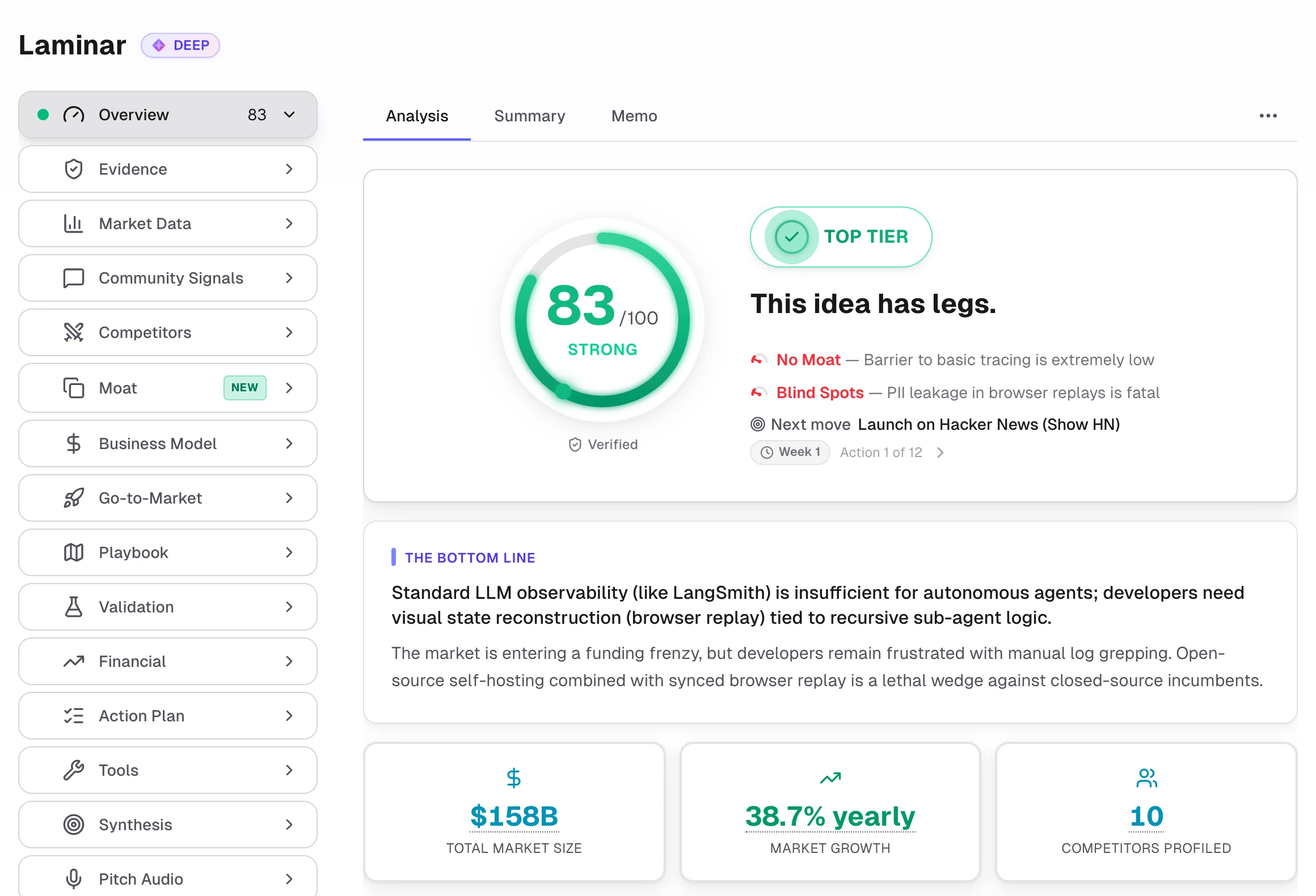Expand the Community Signals row chevron
Viewport: 1316px width, 896px height.
pos(289,278)
